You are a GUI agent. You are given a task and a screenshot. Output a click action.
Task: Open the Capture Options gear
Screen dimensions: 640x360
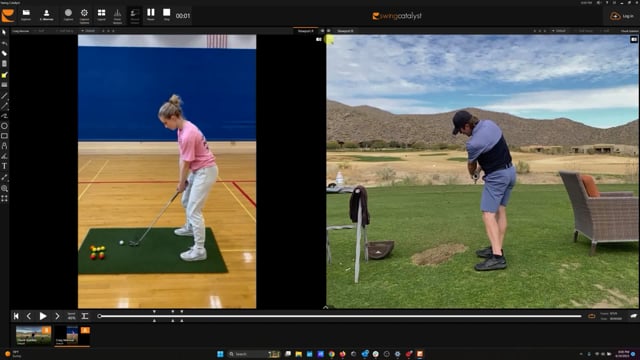click(84, 15)
